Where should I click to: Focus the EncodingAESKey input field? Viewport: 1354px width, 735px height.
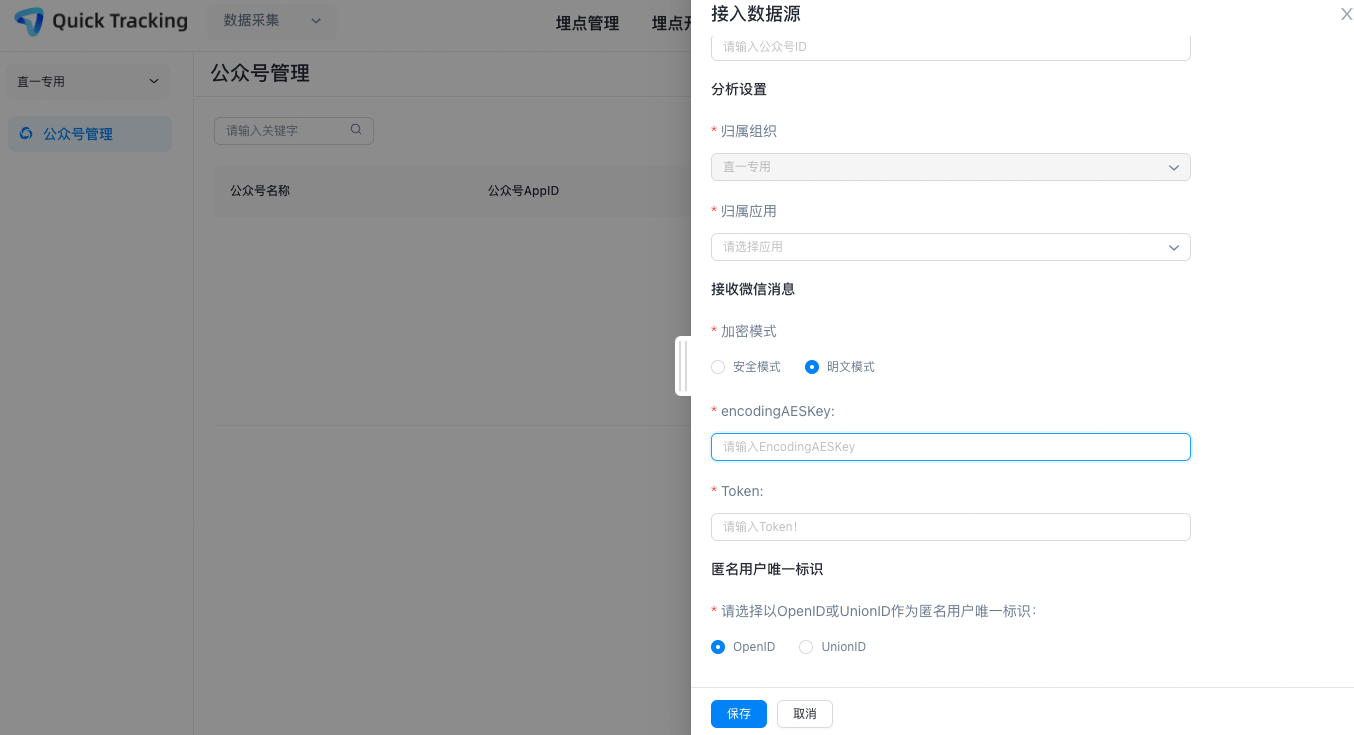951,447
